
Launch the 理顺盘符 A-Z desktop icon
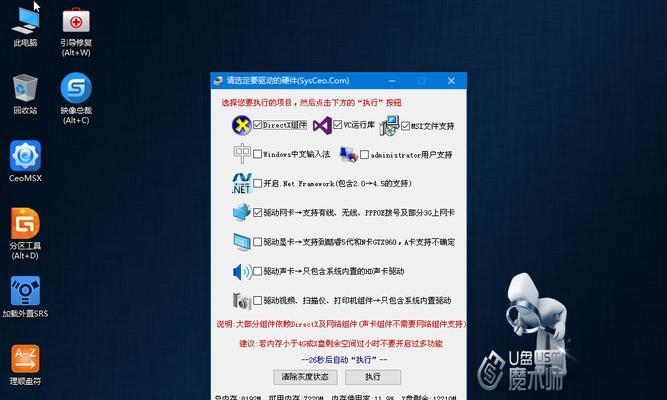pos(25,365)
